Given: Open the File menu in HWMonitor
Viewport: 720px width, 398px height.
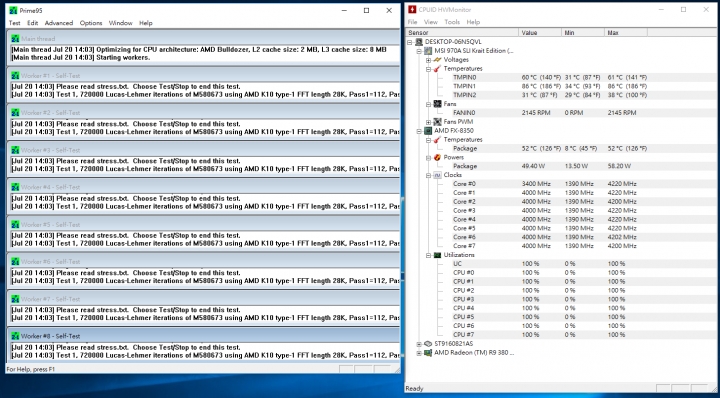Looking at the screenshot, I should (x=412, y=22).
